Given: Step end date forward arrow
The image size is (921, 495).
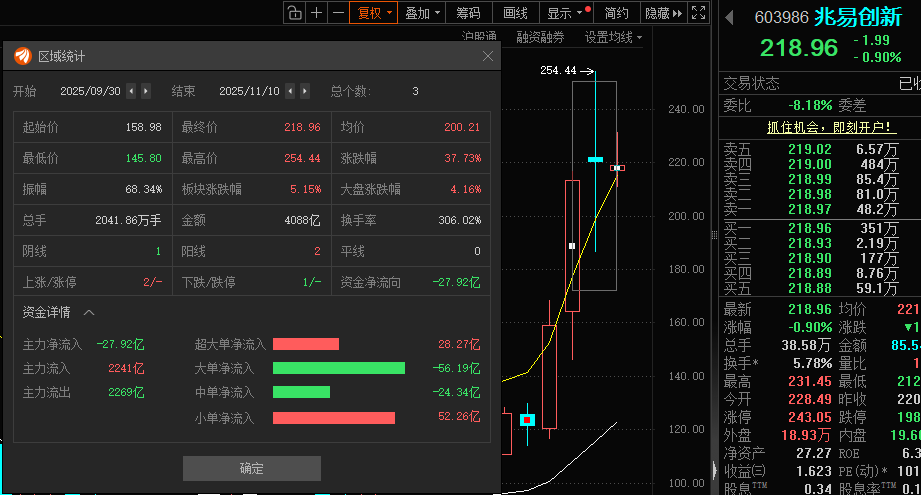Looking at the screenshot, I should pos(304,91).
